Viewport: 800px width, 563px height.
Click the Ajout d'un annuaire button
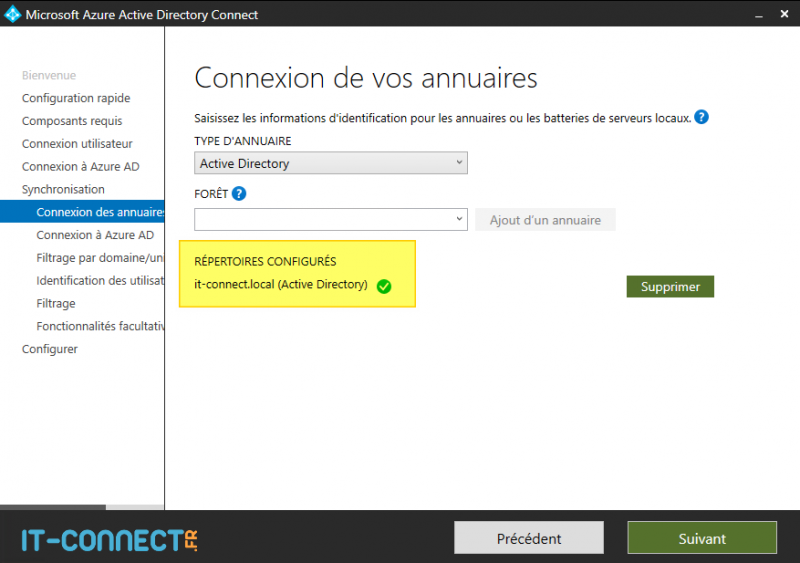[545, 220]
